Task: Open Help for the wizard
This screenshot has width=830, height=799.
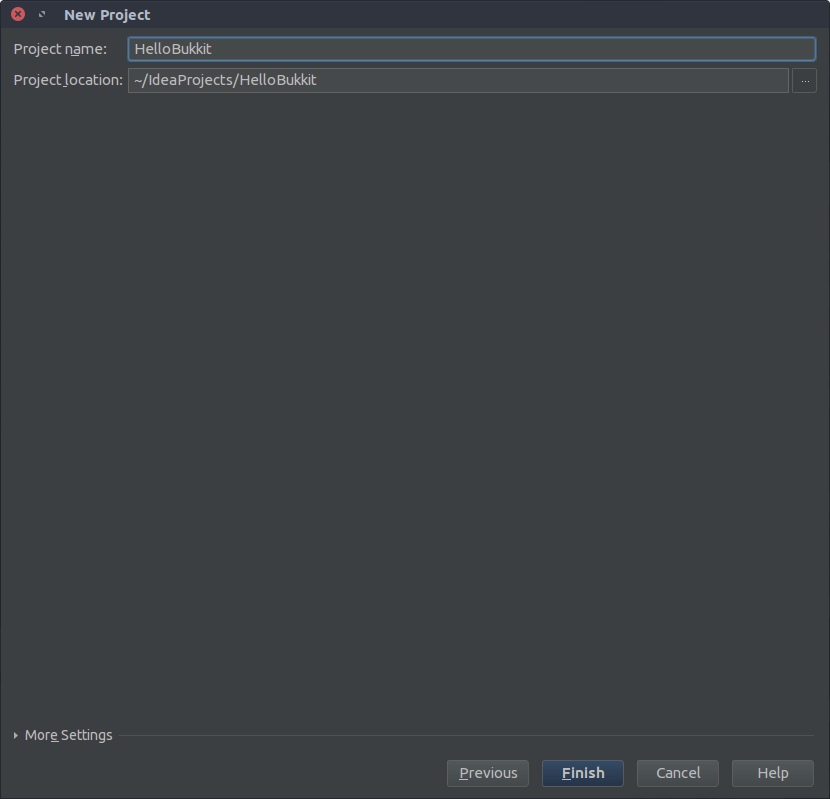Action: pyautogui.click(x=772, y=773)
